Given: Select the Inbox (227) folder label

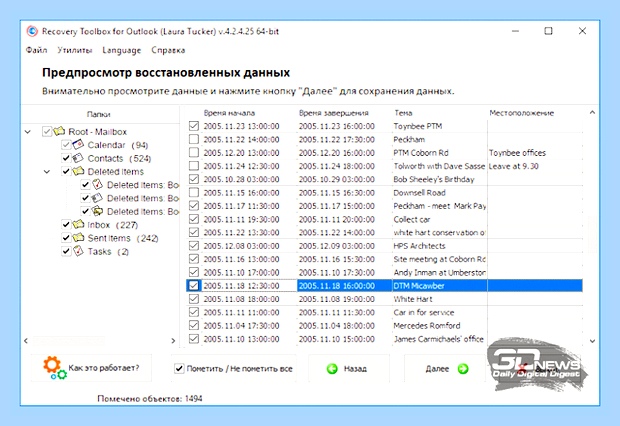Looking at the screenshot, I should 113,225.
